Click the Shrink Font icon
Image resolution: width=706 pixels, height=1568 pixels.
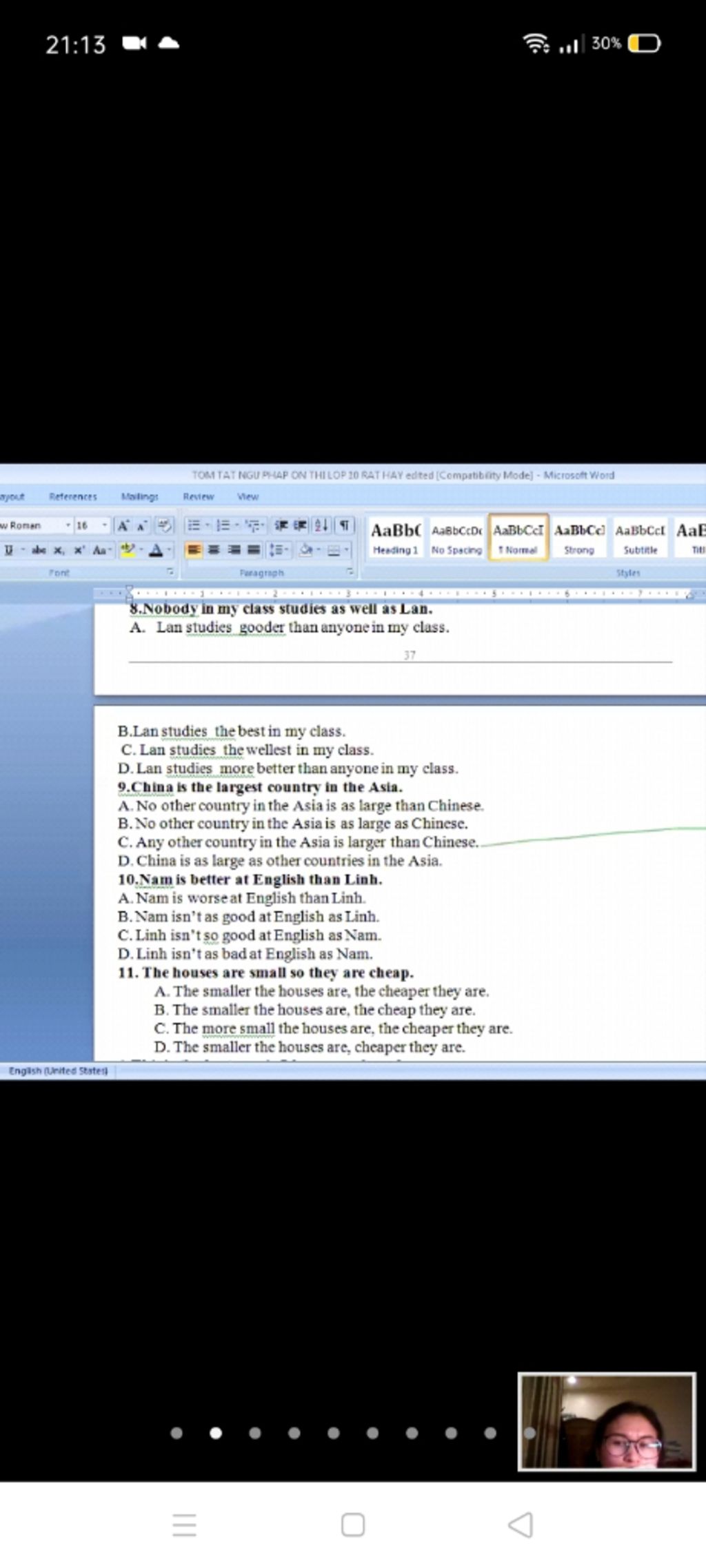[141, 525]
